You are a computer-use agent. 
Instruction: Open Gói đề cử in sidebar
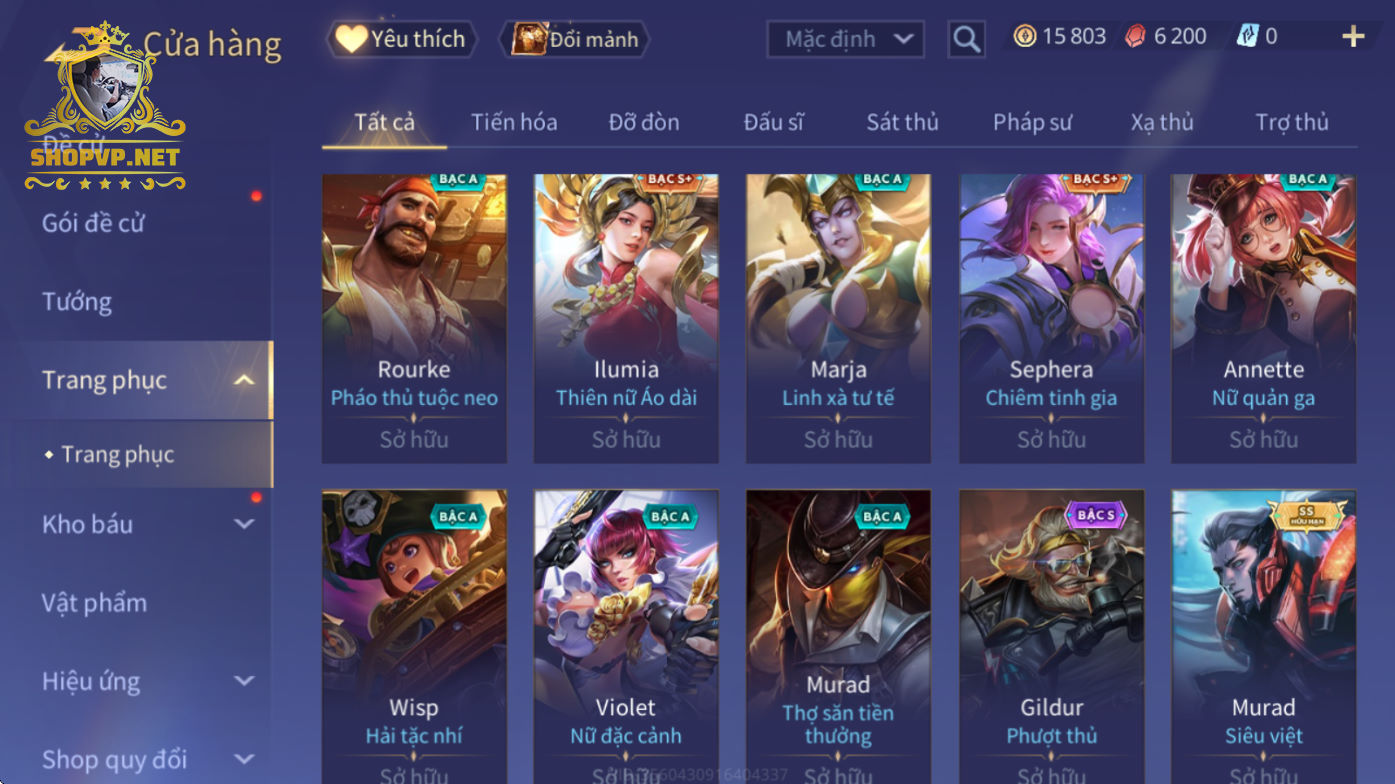93,223
